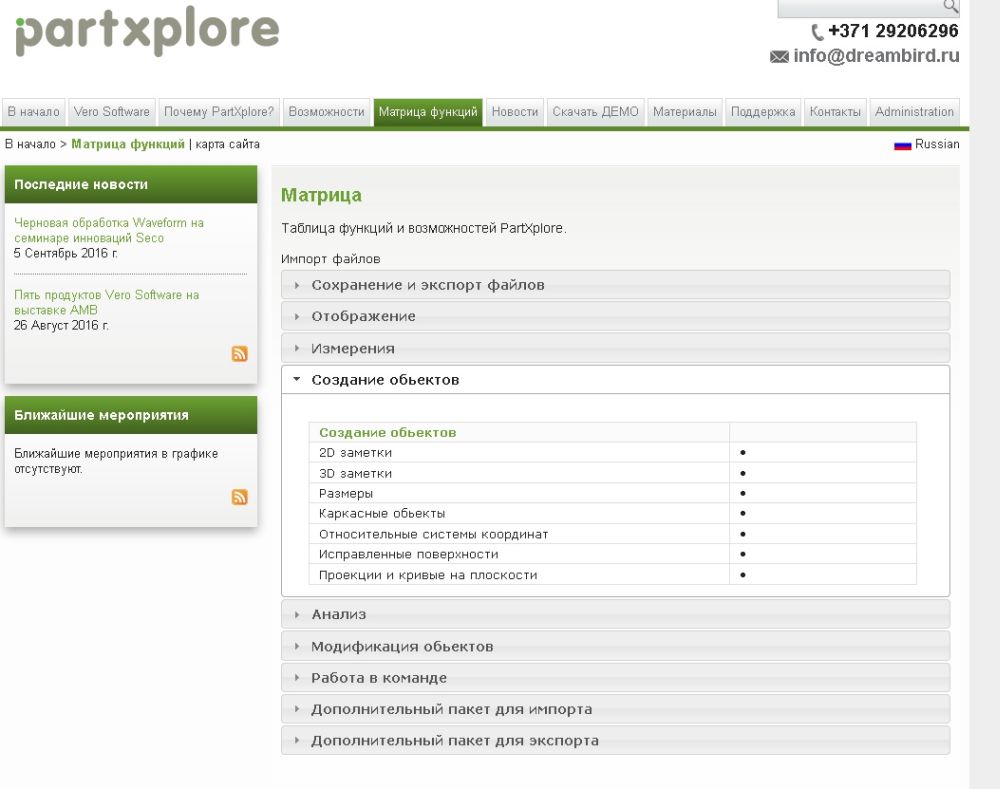1000x789 pixels.
Task: Switch language via Russian link
Action: click(937, 144)
